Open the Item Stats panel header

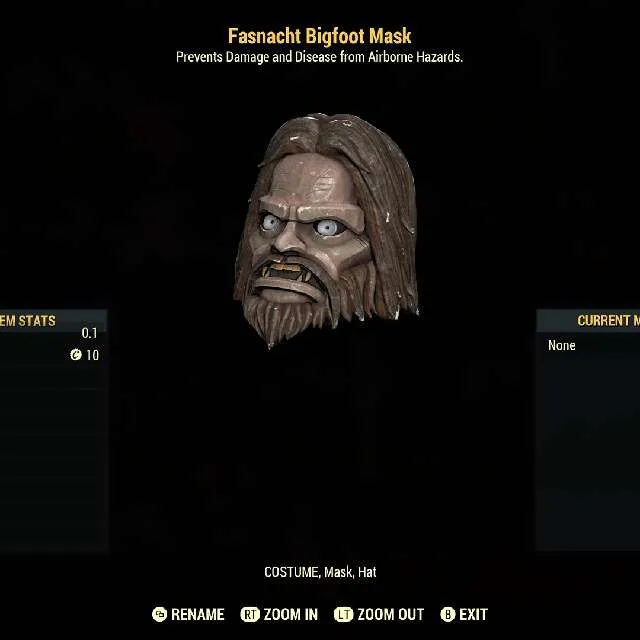[53, 320]
